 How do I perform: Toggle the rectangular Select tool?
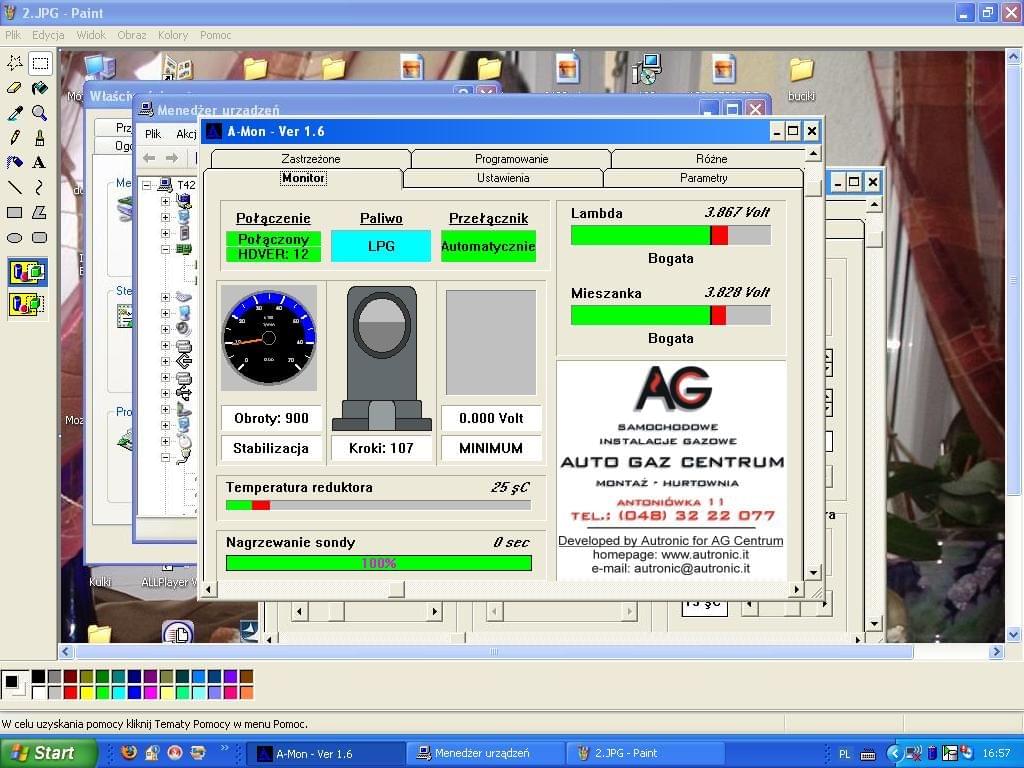coord(40,63)
